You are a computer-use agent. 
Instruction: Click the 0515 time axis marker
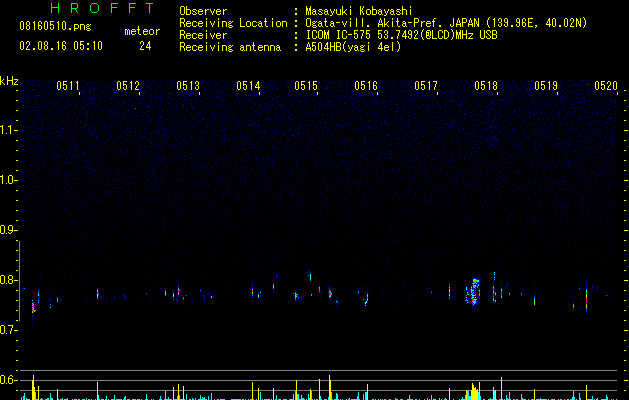tap(306, 85)
